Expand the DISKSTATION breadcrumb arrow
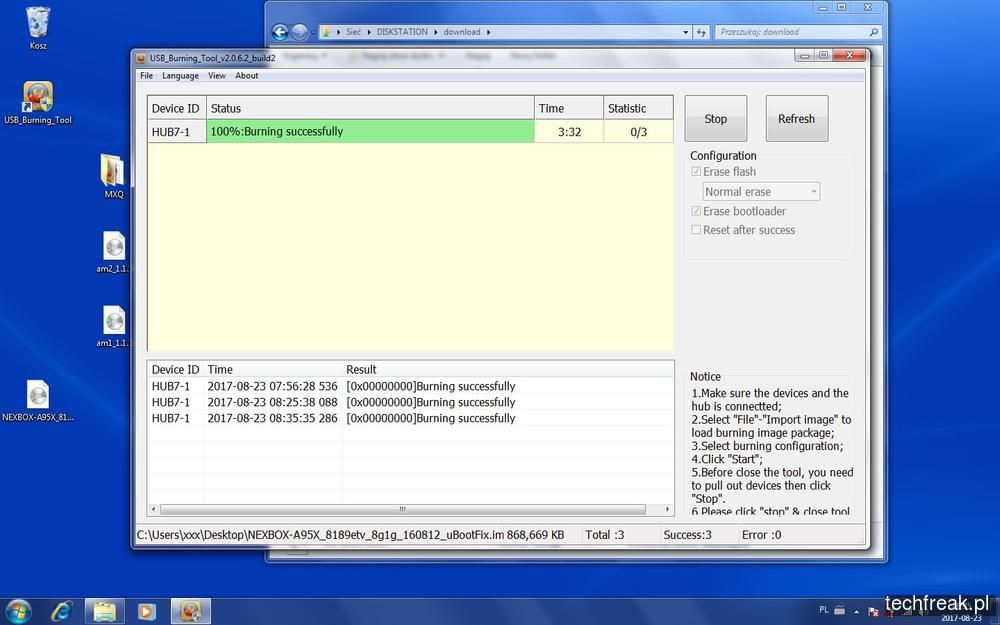1000x625 pixels. (x=436, y=32)
